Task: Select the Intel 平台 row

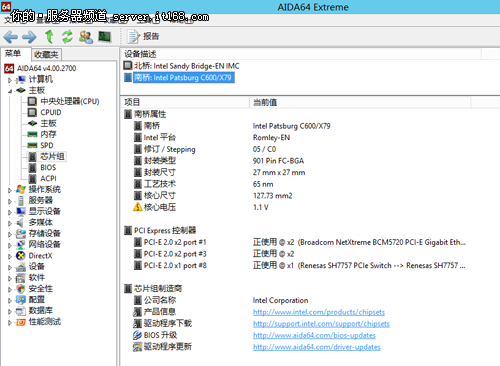Action: click(x=212, y=137)
